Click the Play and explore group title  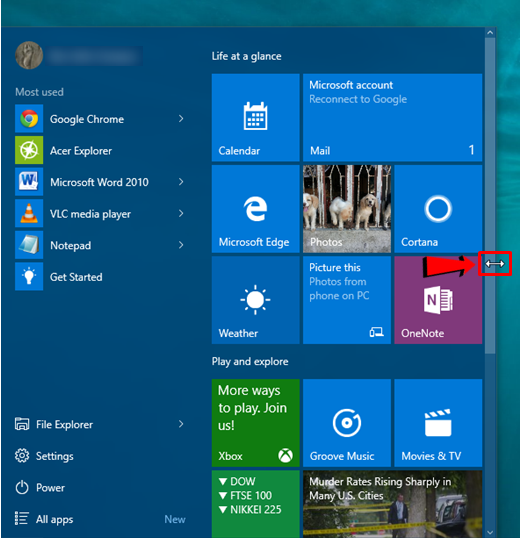[x=250, y=362]
